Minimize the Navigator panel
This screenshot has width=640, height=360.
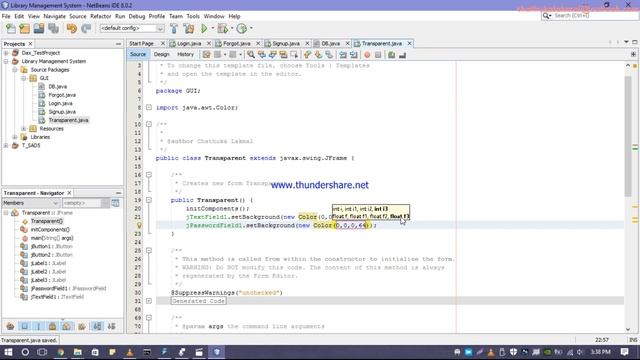118,193
